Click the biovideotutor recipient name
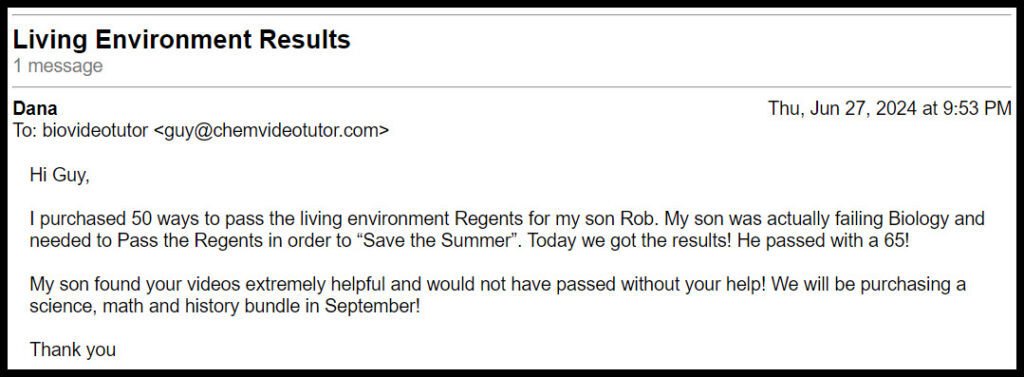The height and width of the screenshot is (377, 1024). (95, 131)
